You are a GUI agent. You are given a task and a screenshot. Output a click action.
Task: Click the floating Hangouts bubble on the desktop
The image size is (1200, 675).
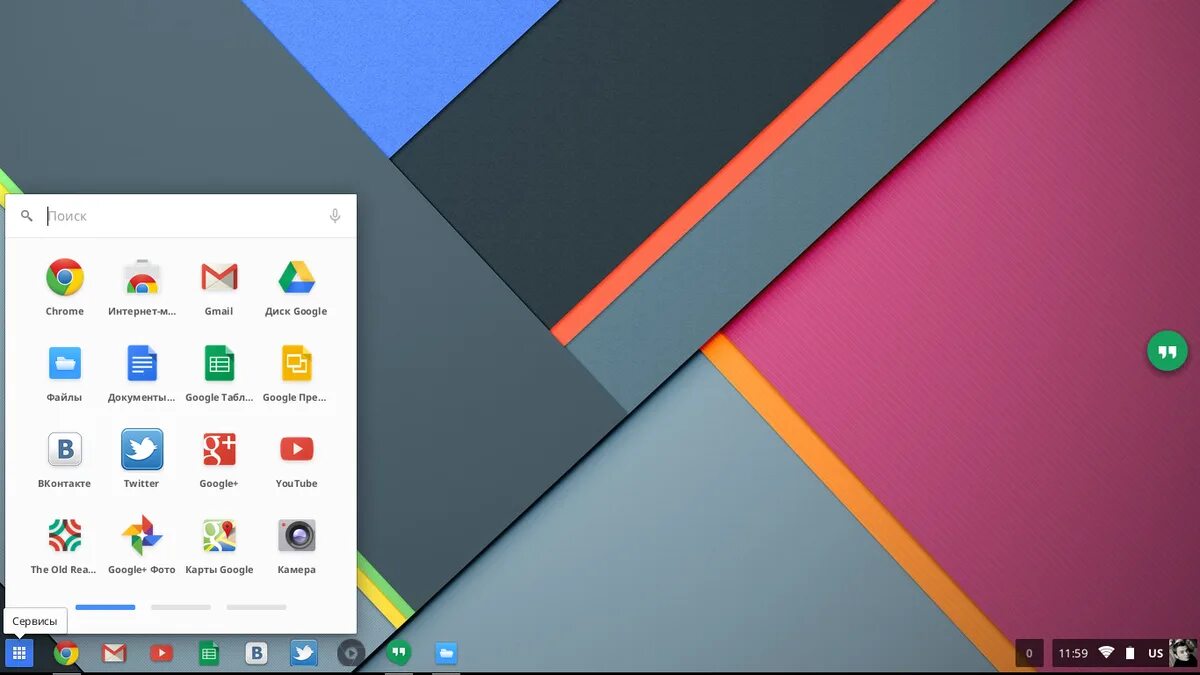[x=1167, y=351]
